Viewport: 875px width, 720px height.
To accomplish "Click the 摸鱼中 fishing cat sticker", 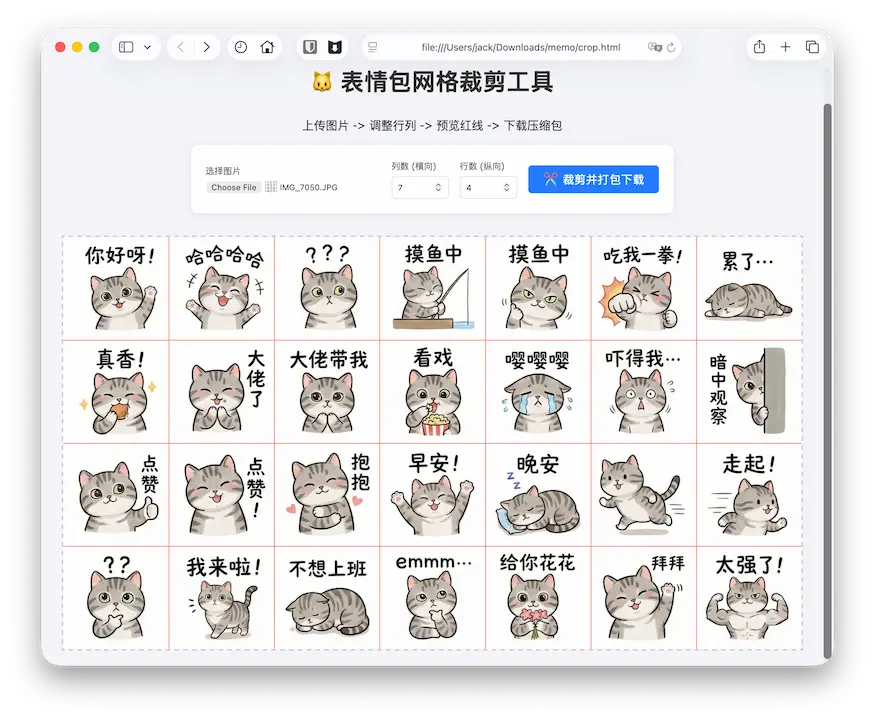I will point(433,288).
